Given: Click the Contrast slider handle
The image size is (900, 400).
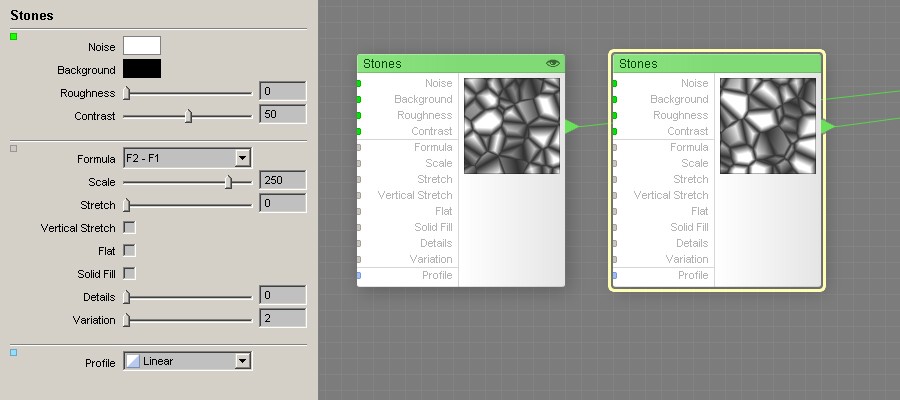Looking at the screenshot, I should point(188,116).
